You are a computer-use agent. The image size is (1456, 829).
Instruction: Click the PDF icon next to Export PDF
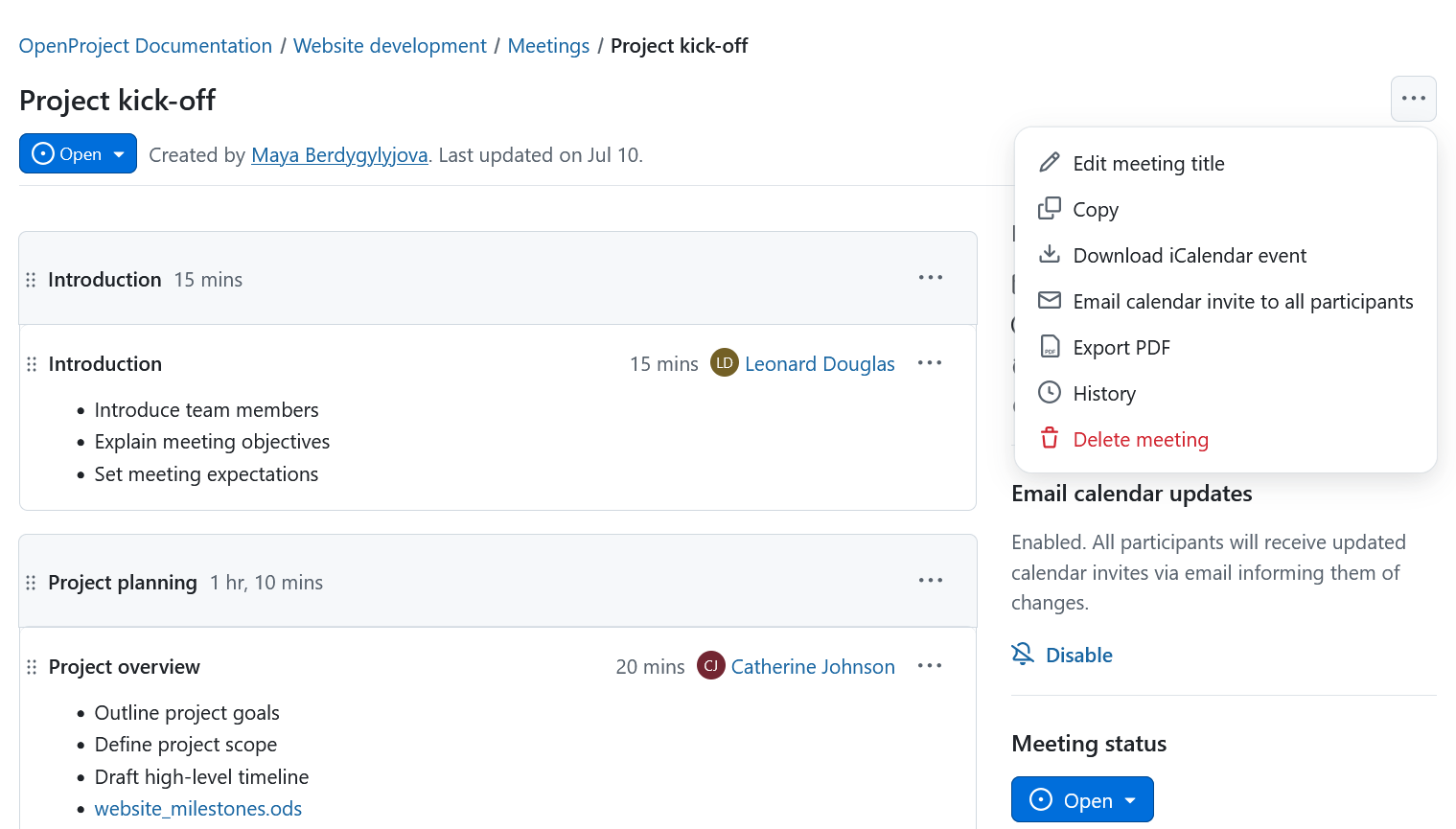tap(1050, 346)
